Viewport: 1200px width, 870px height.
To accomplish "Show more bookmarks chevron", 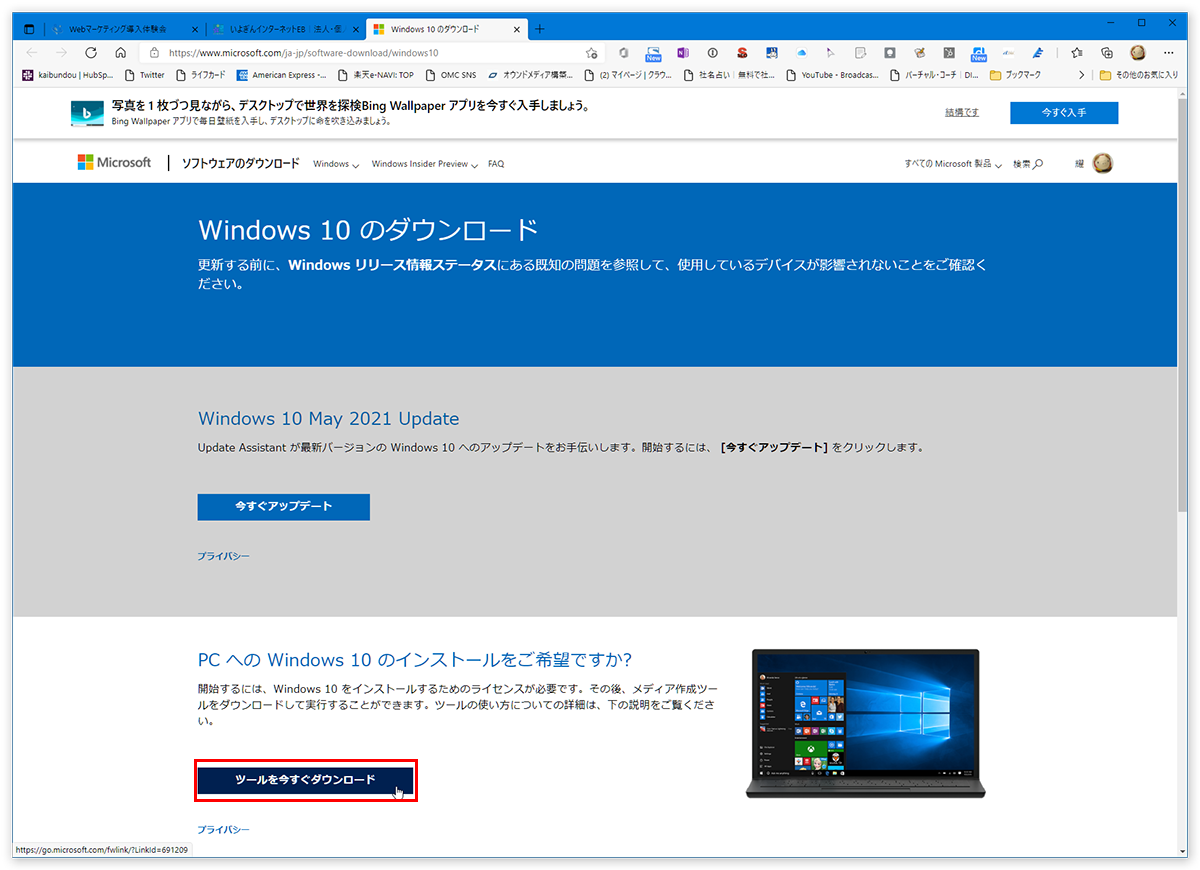I will [1081, 75].
